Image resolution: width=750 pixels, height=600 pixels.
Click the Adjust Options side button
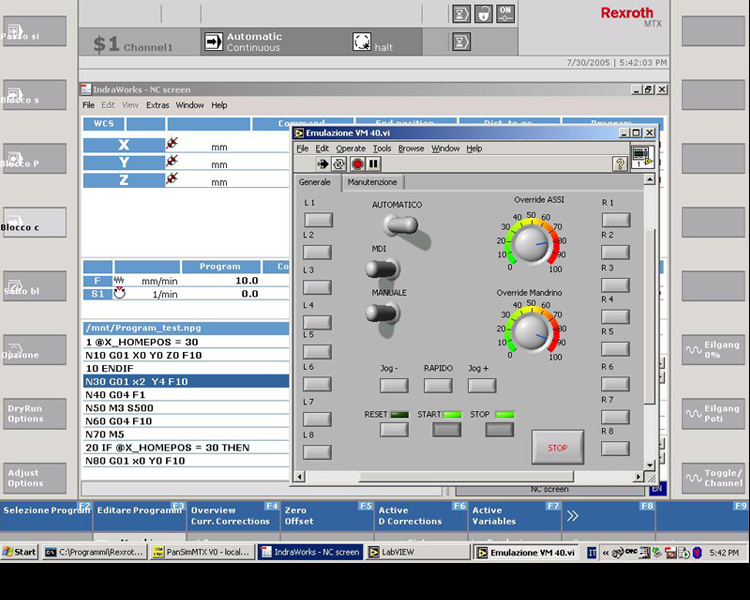(35, 478)
